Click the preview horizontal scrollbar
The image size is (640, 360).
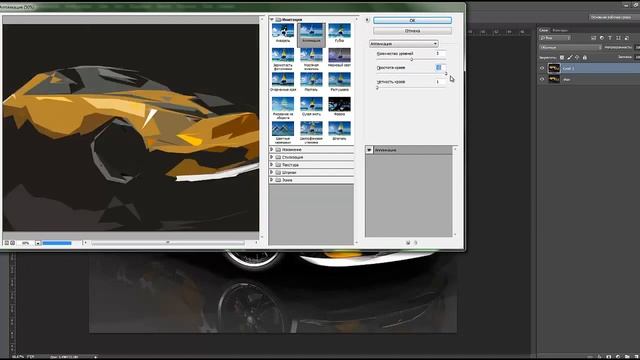168,243
